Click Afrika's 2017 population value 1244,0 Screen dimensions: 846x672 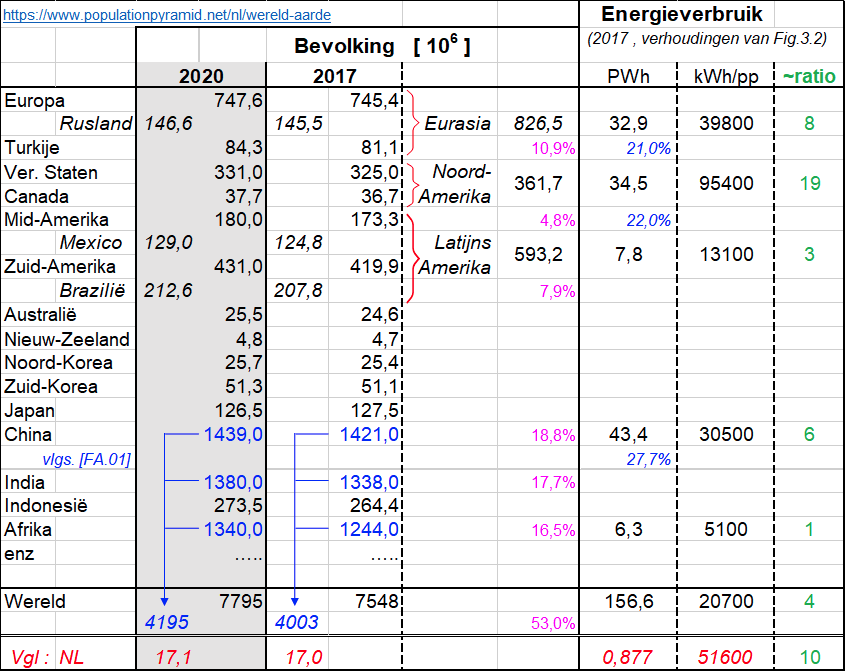point(370,530)
